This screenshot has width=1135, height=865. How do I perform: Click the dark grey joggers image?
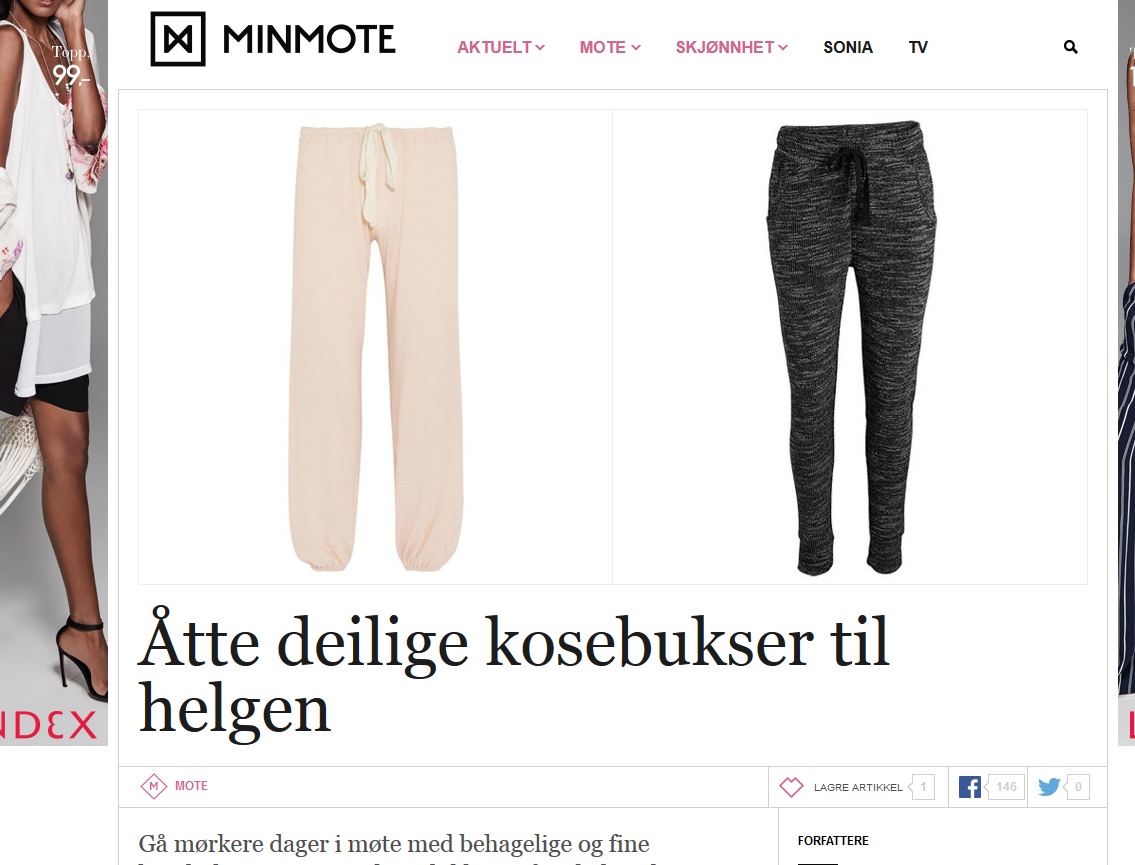[x=850, y=347]
